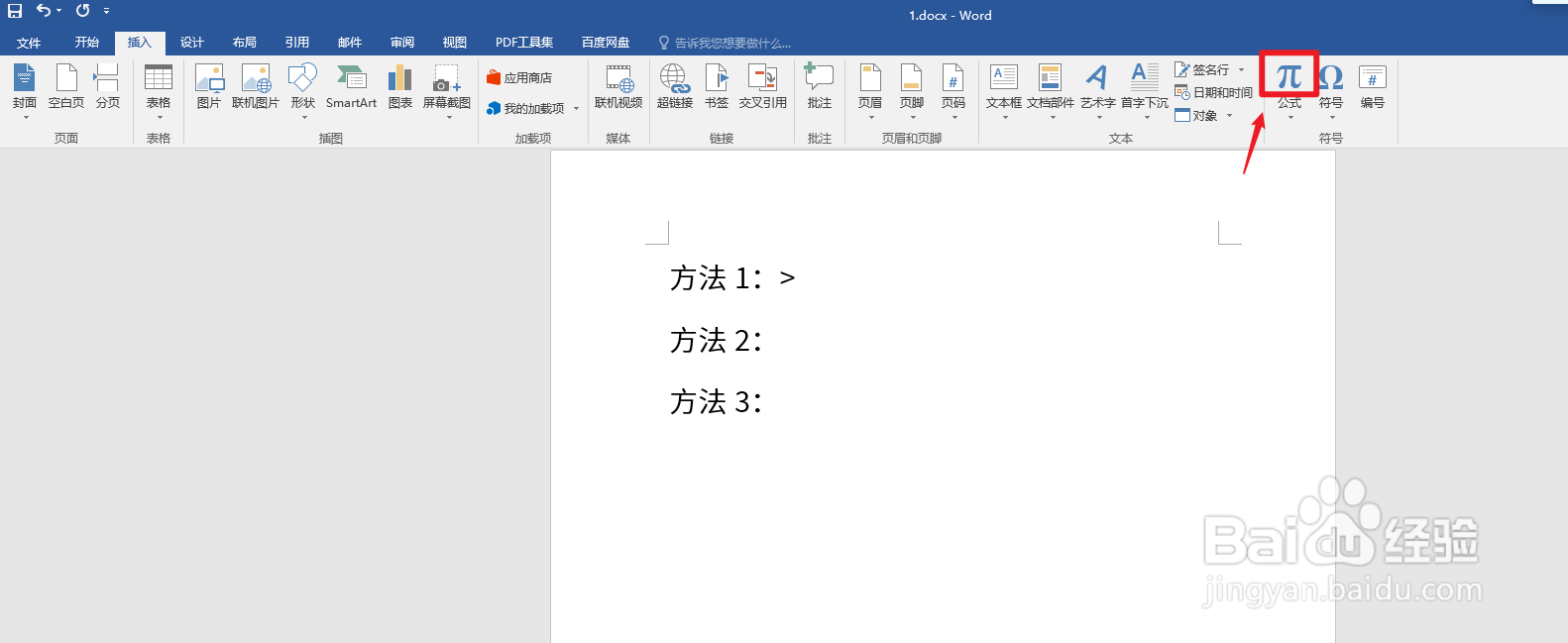
Task: Click the 对象 object button
Action: (x=1196, y=115)
